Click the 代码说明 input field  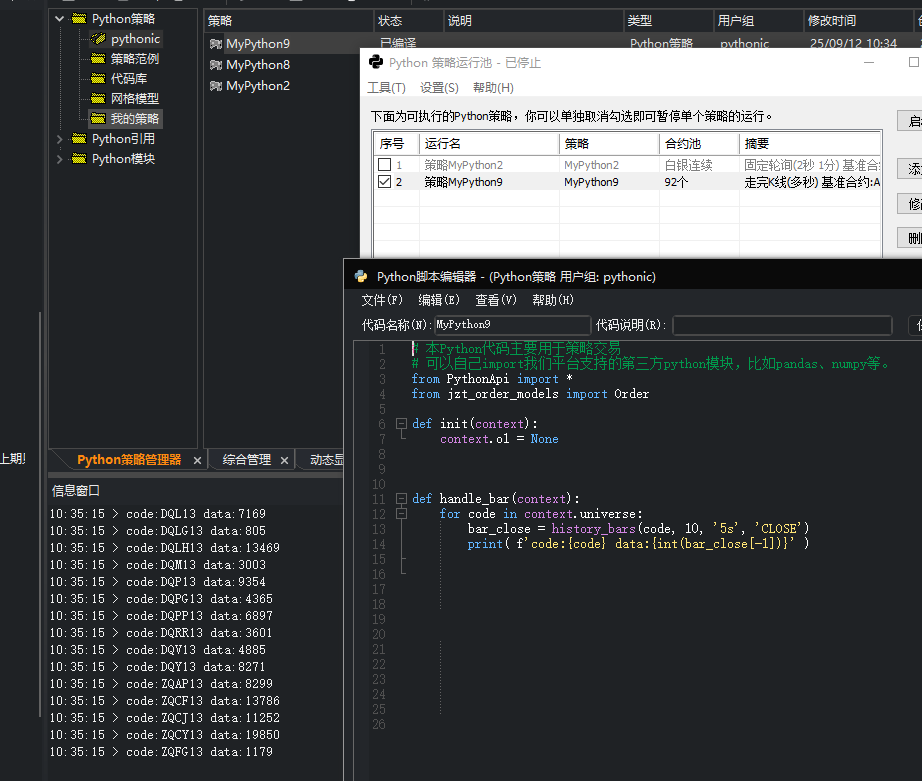click(781, 325)
